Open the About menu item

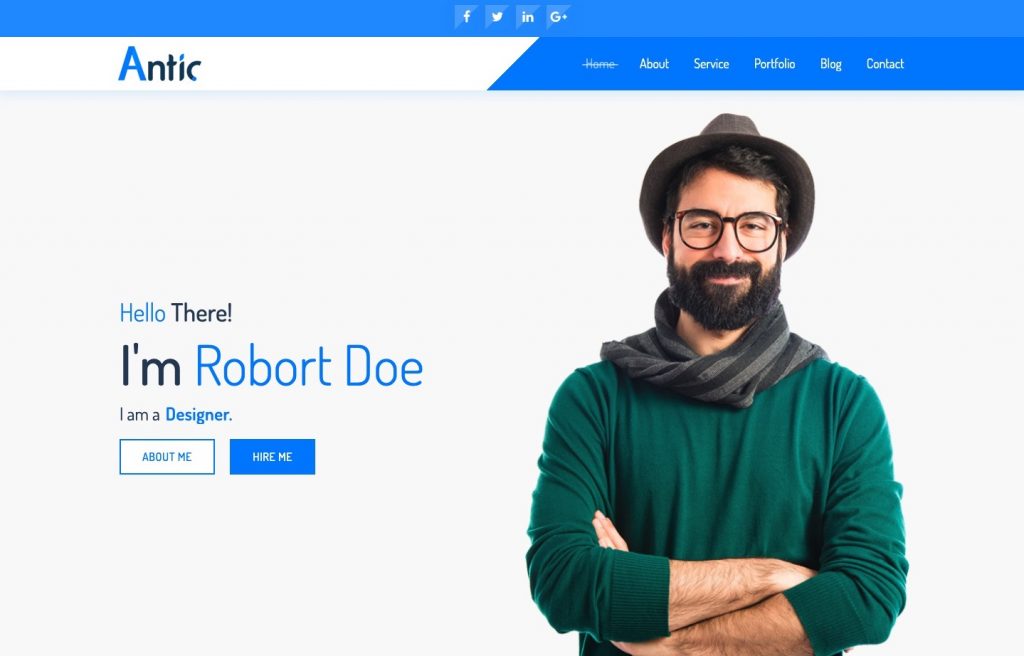[654, 64]
